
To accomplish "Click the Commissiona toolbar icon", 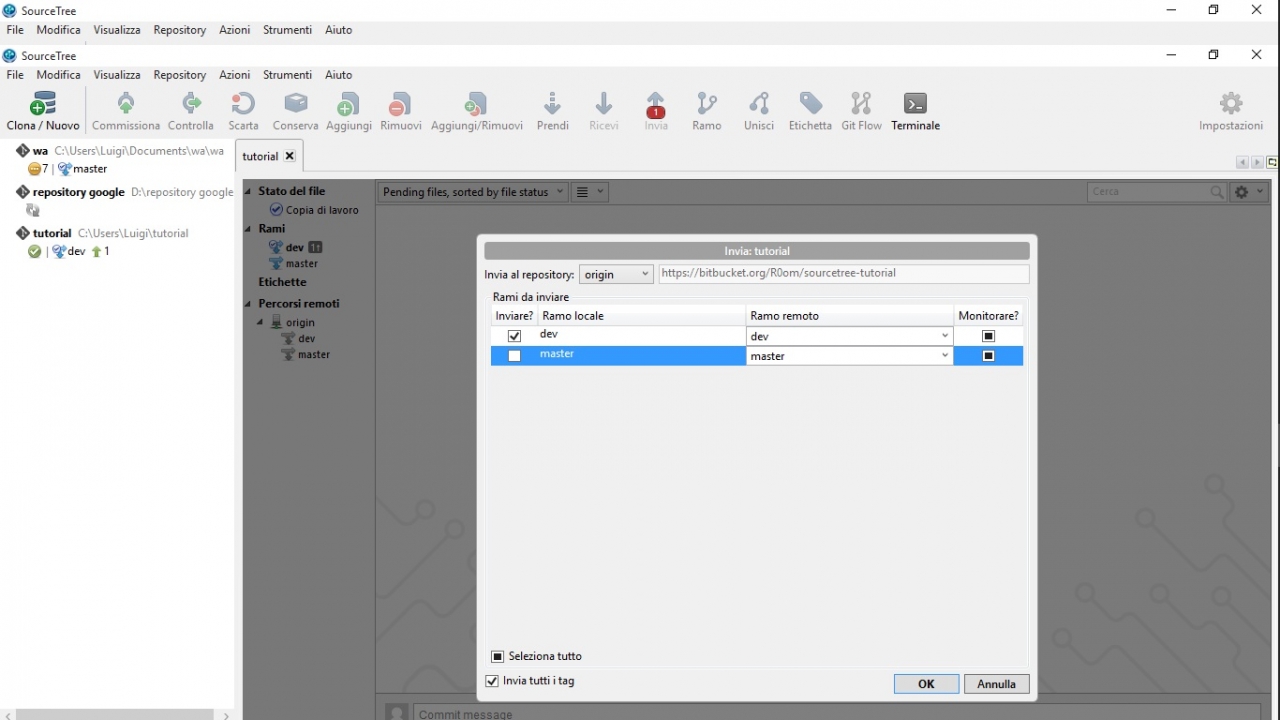I will coord(126,104).
